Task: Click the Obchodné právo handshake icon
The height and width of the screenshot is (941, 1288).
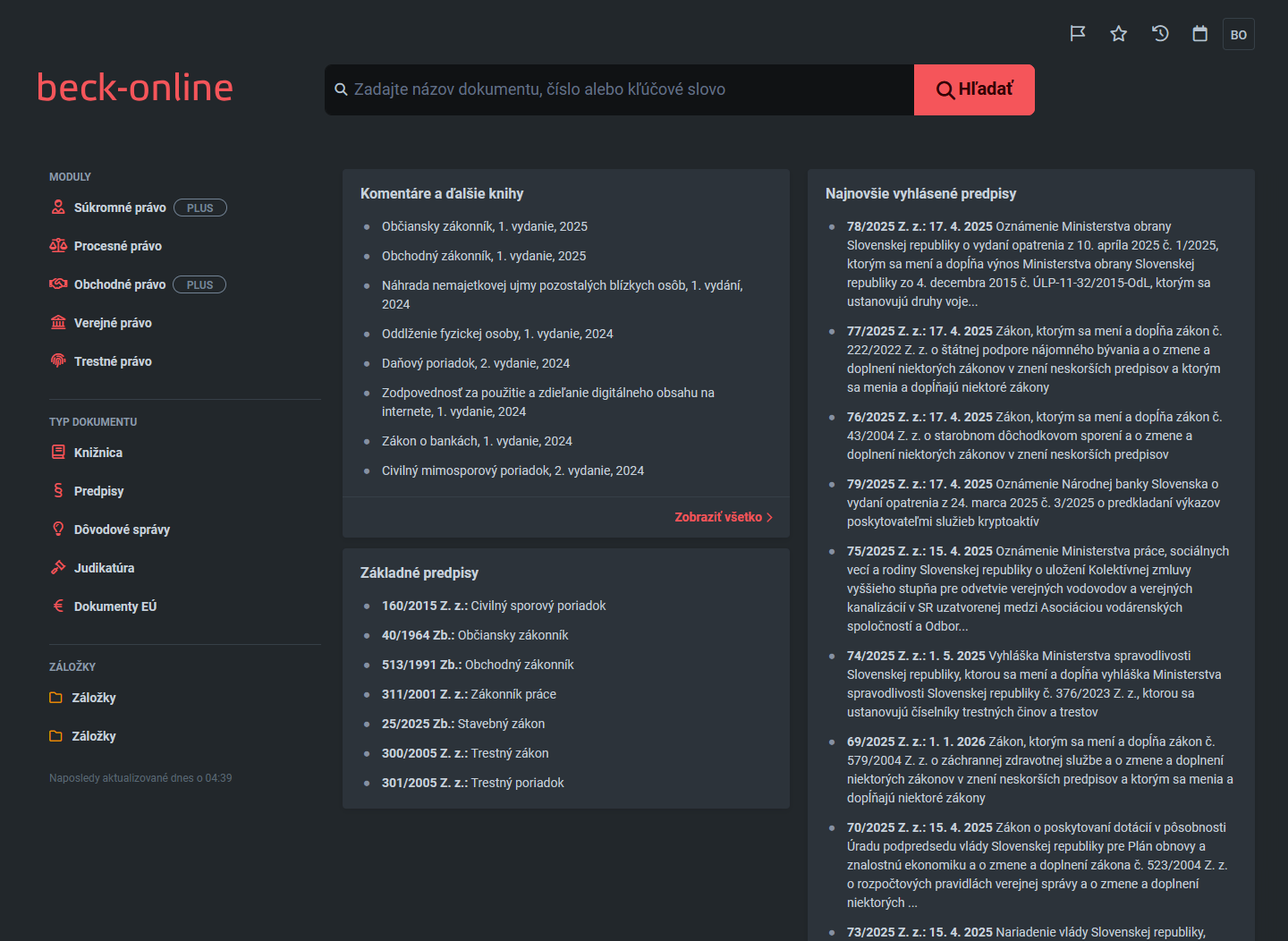Action: (x=58, y=284)
